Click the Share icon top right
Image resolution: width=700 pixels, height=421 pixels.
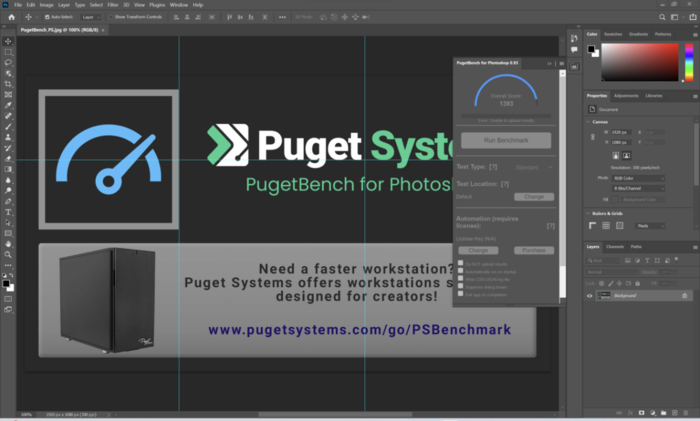tap(692, 17)
